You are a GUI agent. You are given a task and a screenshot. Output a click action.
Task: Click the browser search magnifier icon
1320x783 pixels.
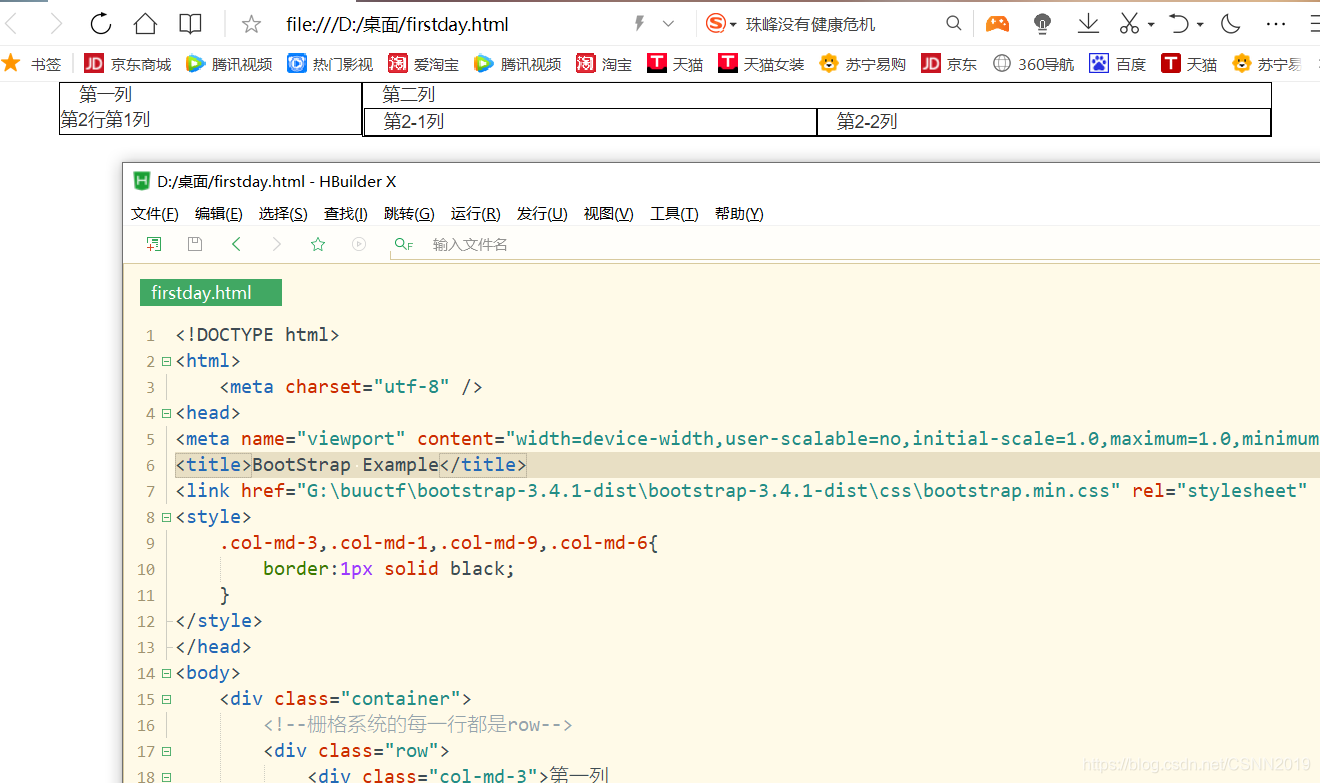(954, 24)
